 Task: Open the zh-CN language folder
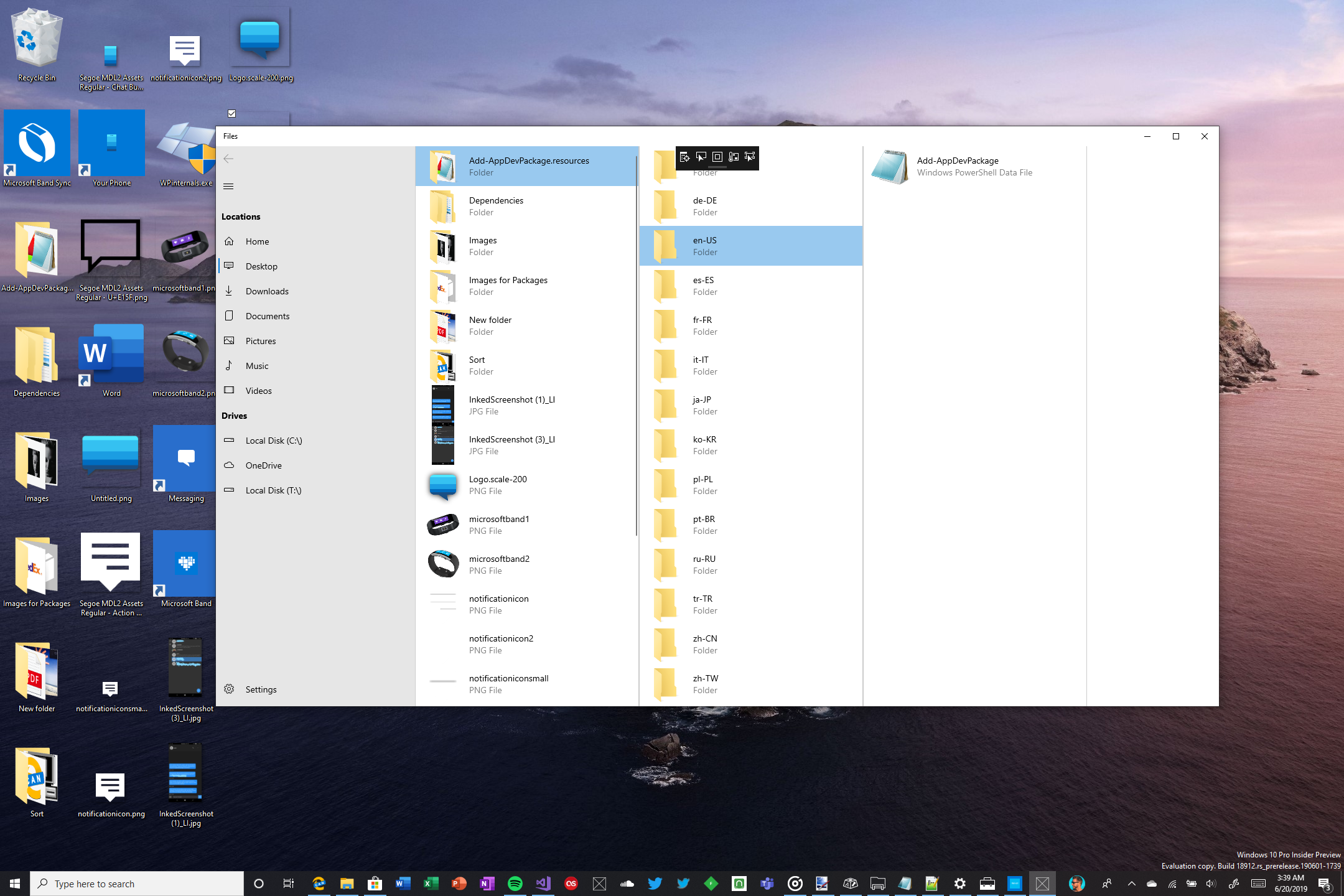tap(751, 644)
